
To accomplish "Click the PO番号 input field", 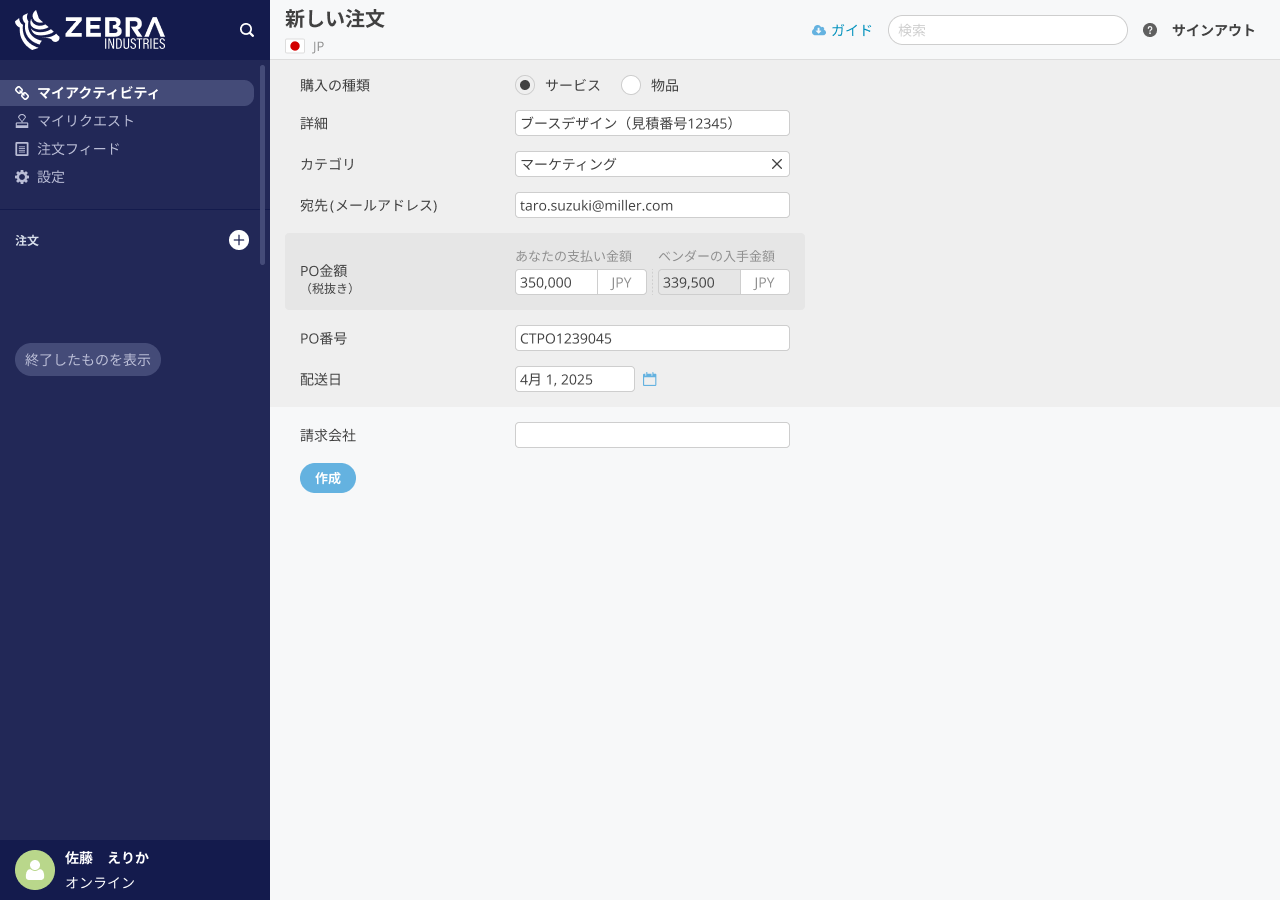I will [652, 338].
